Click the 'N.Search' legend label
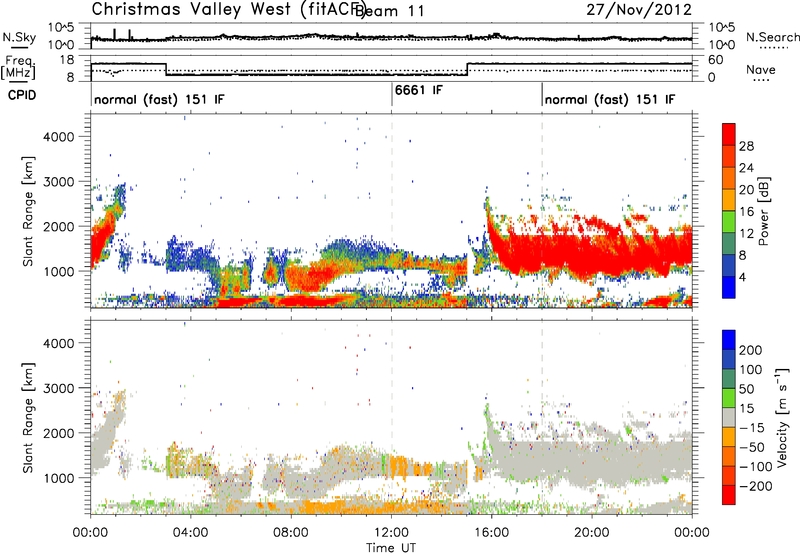Screen dimensions: 800x554 (772, 37)
